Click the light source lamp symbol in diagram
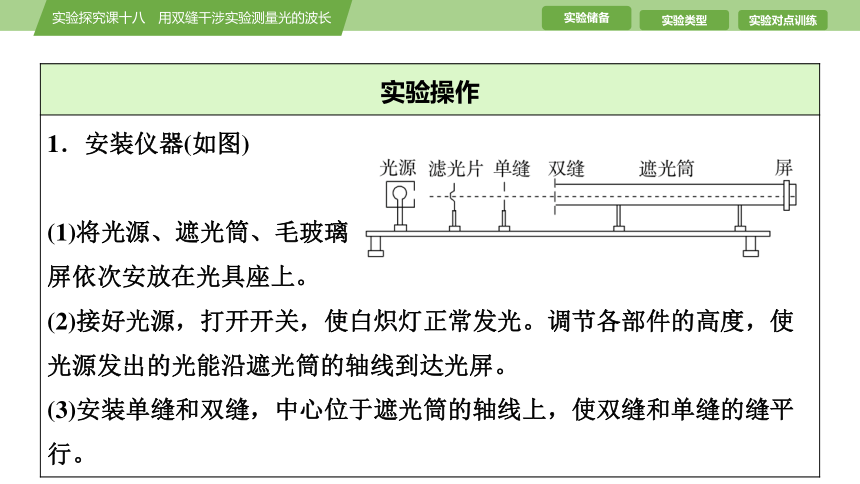Viewport: 860px width, 484px height. (400, 194)
